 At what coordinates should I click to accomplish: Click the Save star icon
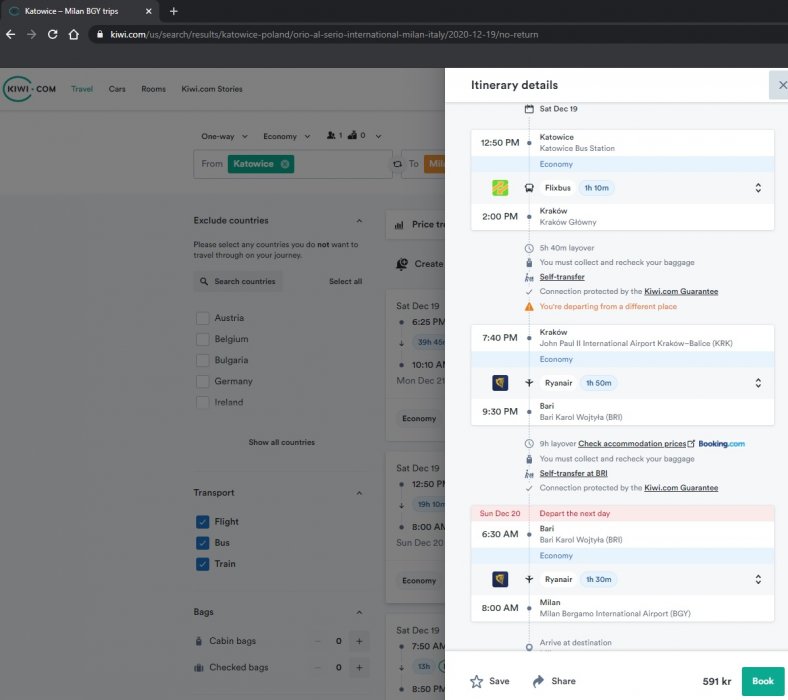477,681
